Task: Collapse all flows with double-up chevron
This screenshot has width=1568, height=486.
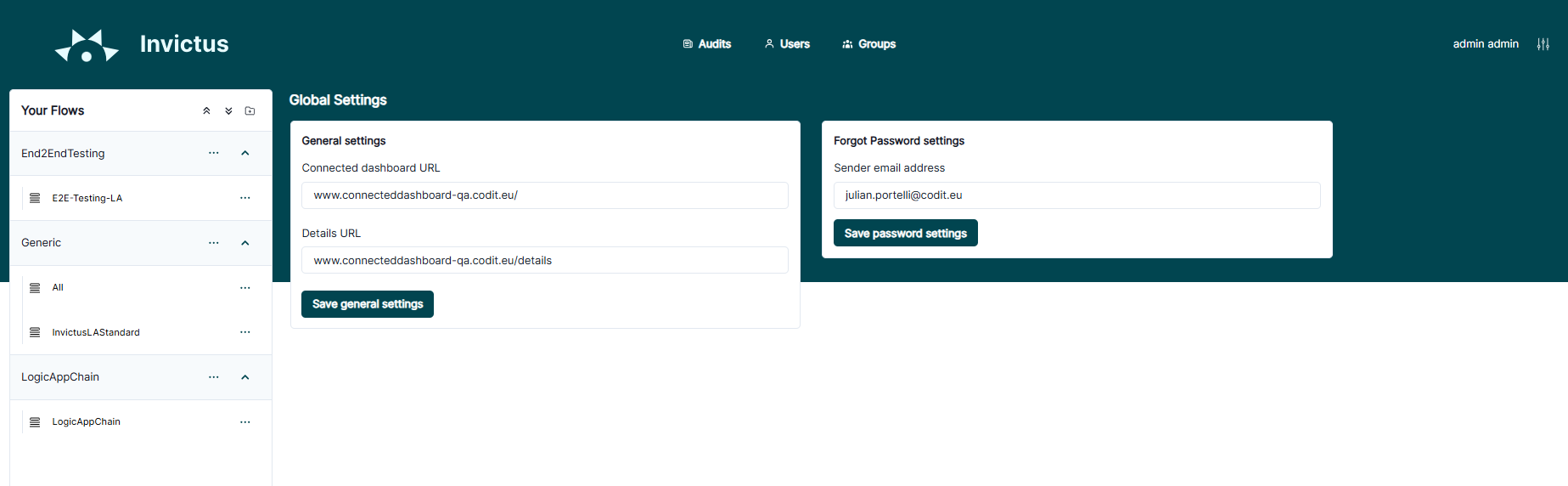Action: [x=206, y=111]
